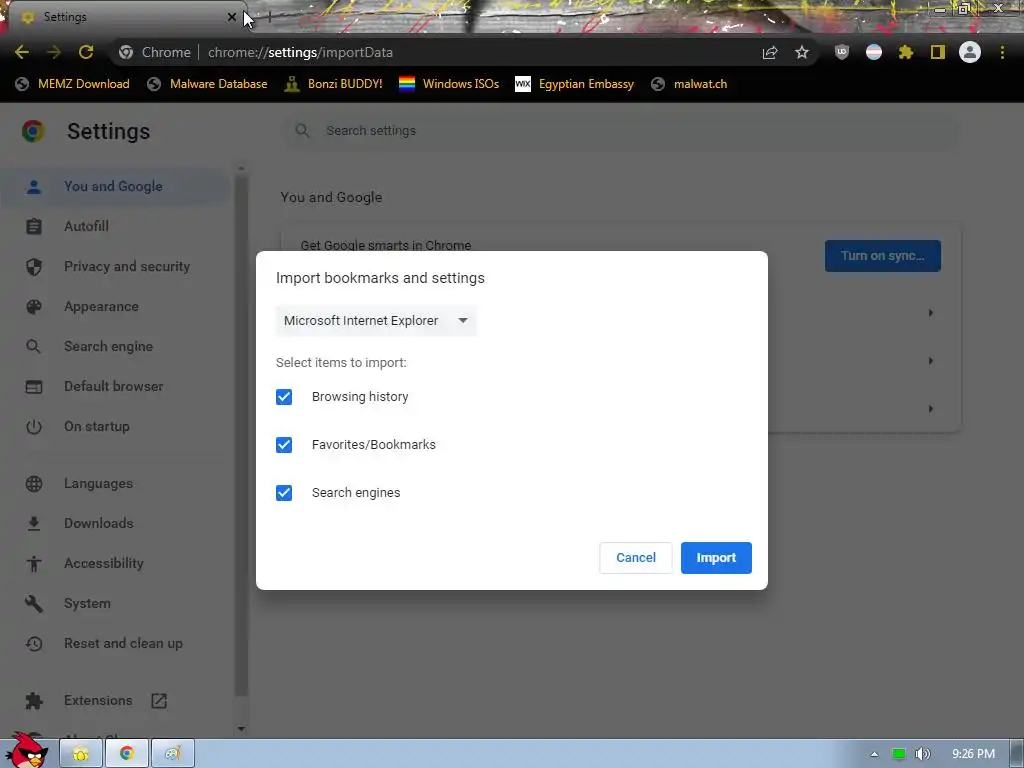Click the Languages globe icon
Screen dimensions: 1024x768
(x=34, y=483)
